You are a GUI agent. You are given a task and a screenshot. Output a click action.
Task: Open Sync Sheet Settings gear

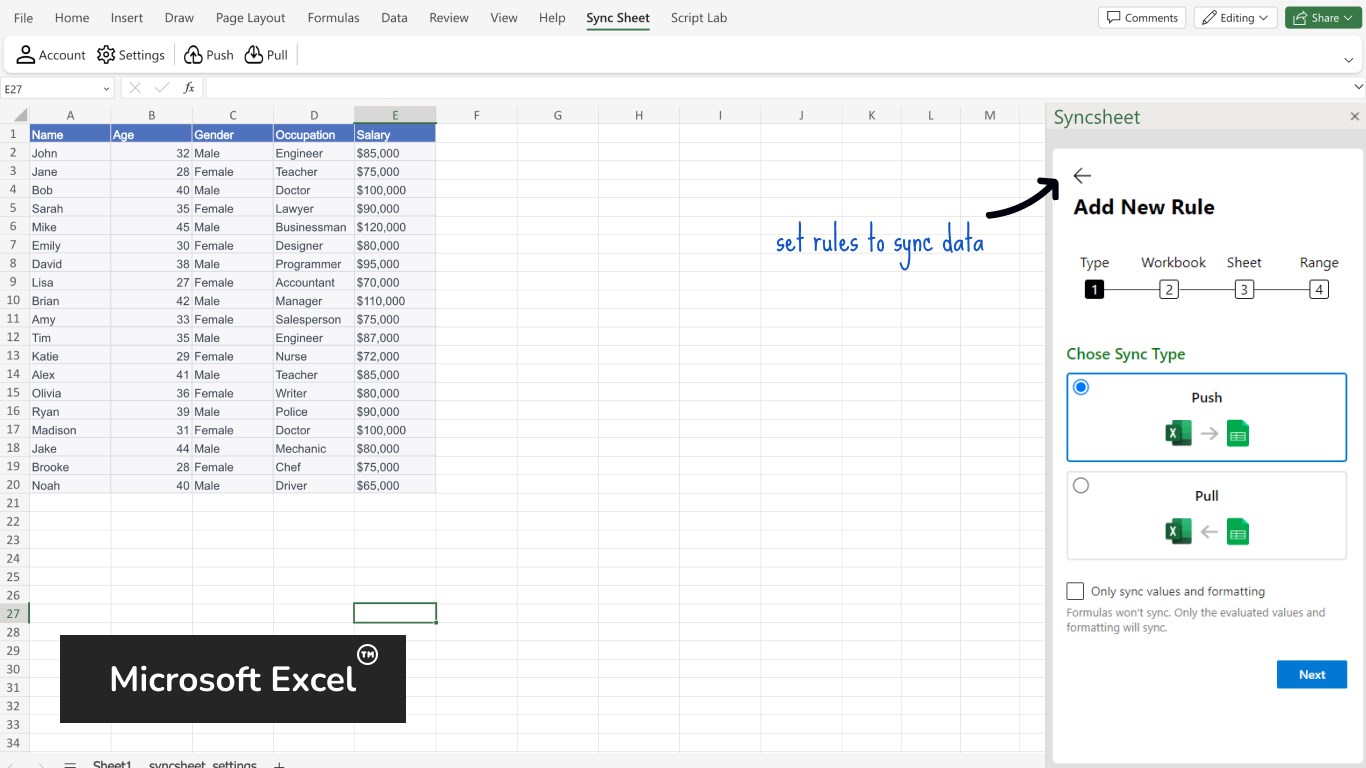click(130, 55)
